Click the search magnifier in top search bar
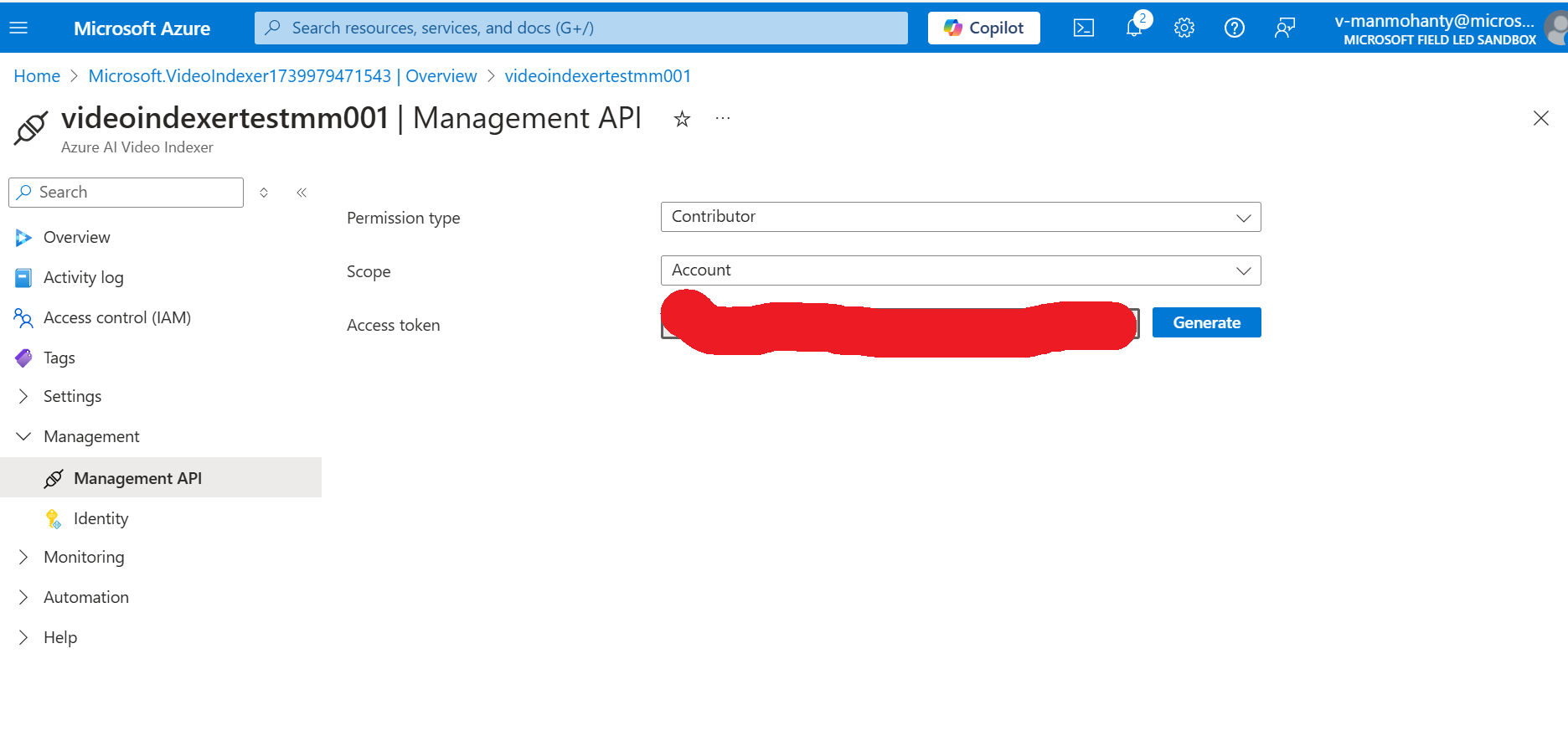1568x731 pixels. [272, 28]
